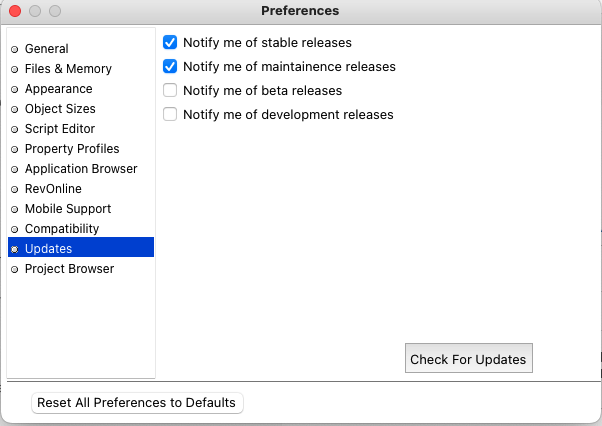The width and height of the screenshot is (602, 426).
Task: Open the Appearance preferences pane
Action: tap(58, 89)
